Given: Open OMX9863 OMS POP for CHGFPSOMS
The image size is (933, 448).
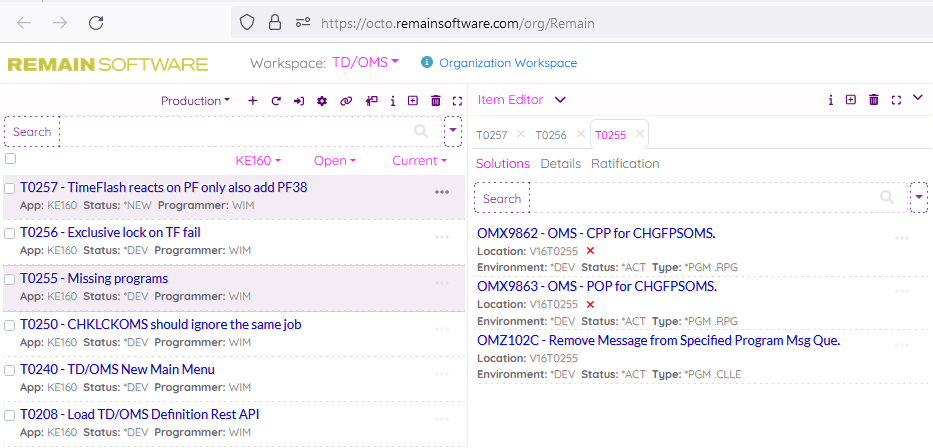Looking at the screenshot, I should coord(597,287).
